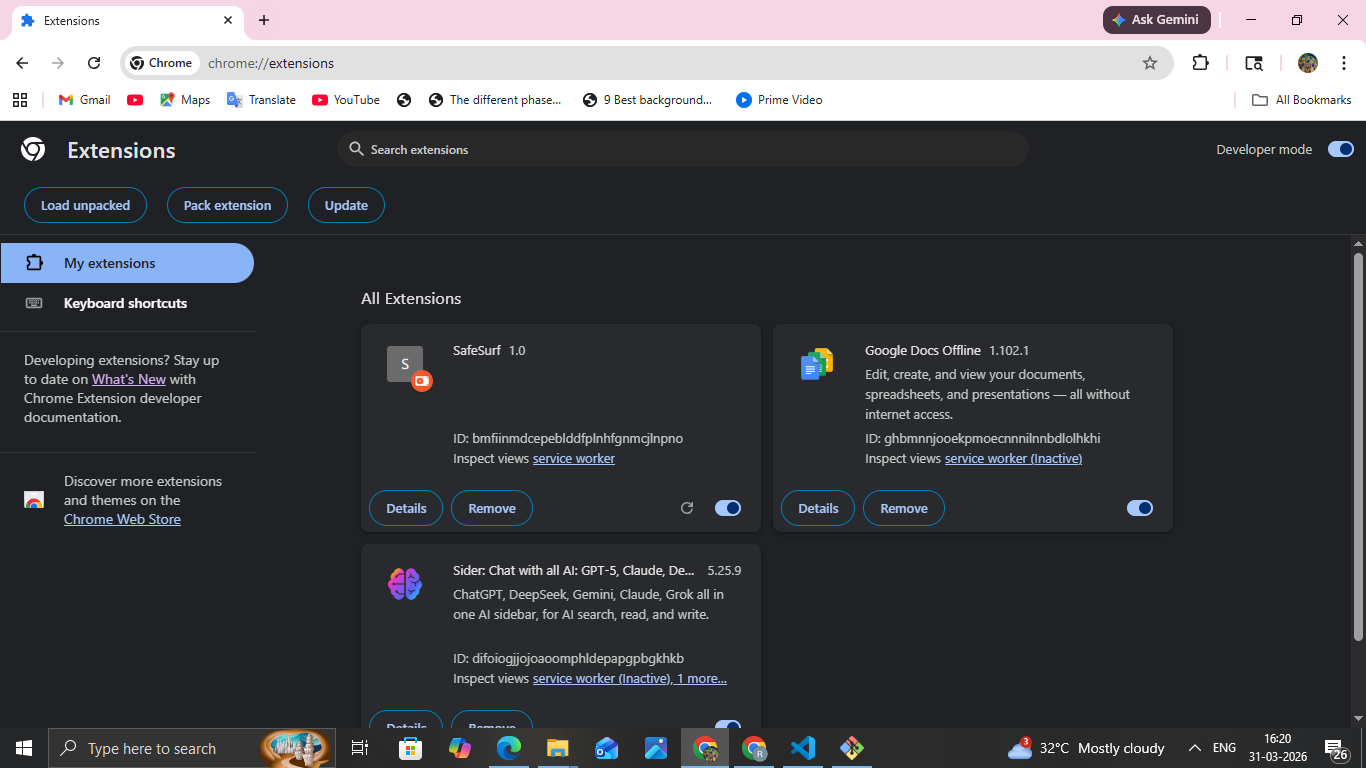
Task: Open the Maps bookmark
Action: coord(185,100)
